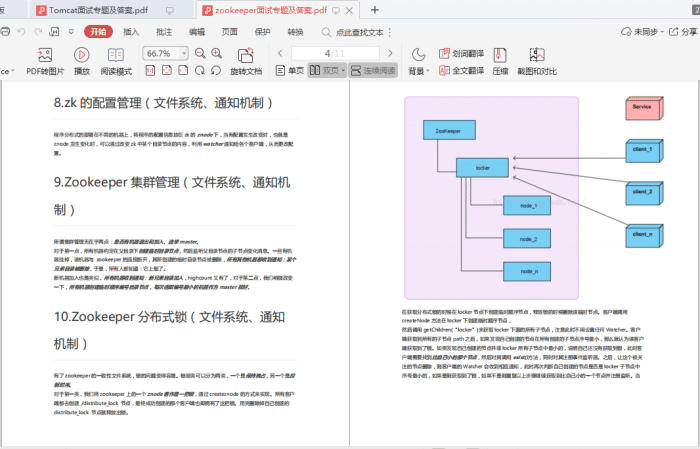Click the 全文翻译 full text translate tool
700x449 pixels.
click(462, 71)
